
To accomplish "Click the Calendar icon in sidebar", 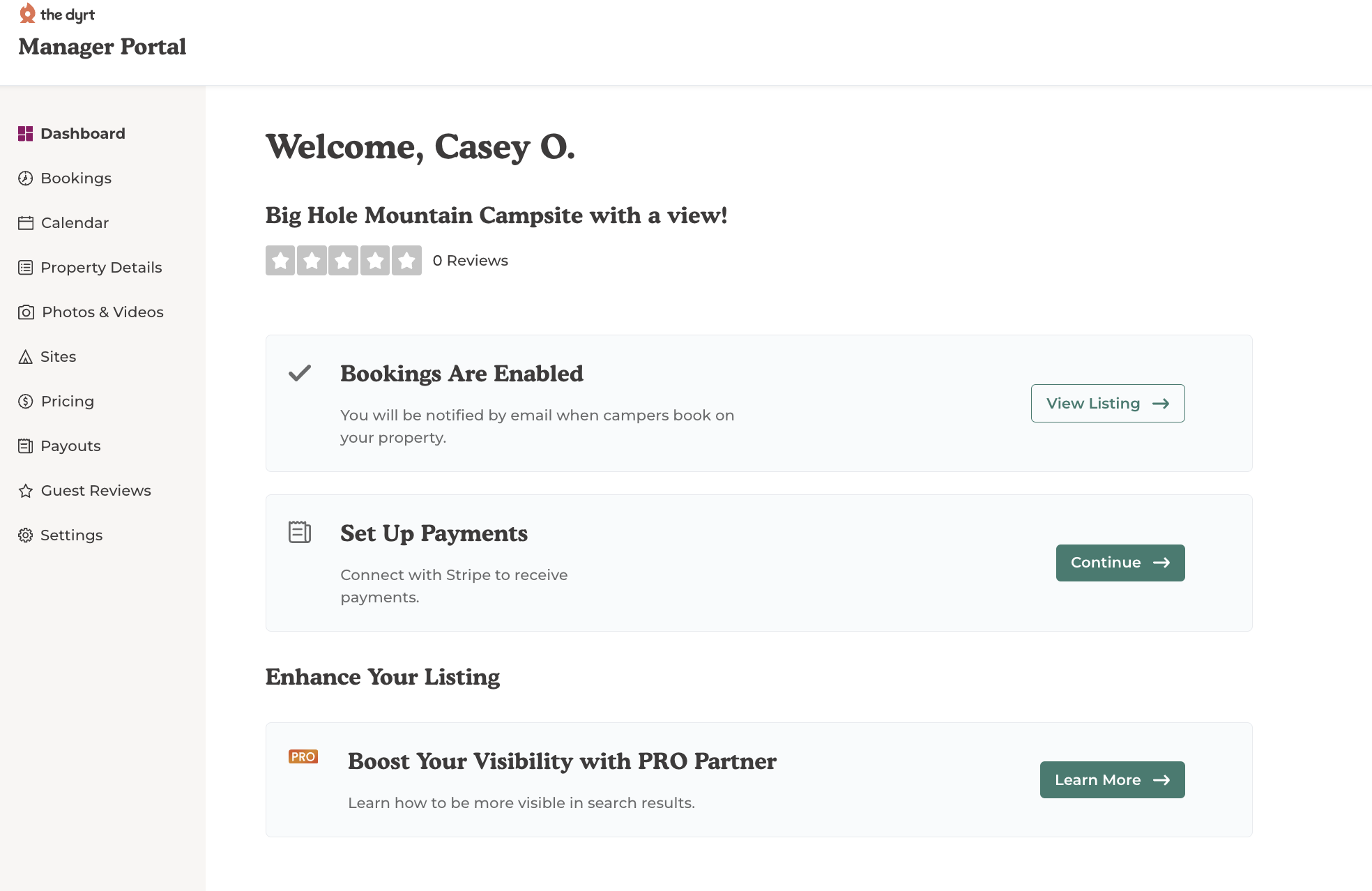I will (26, 223).
